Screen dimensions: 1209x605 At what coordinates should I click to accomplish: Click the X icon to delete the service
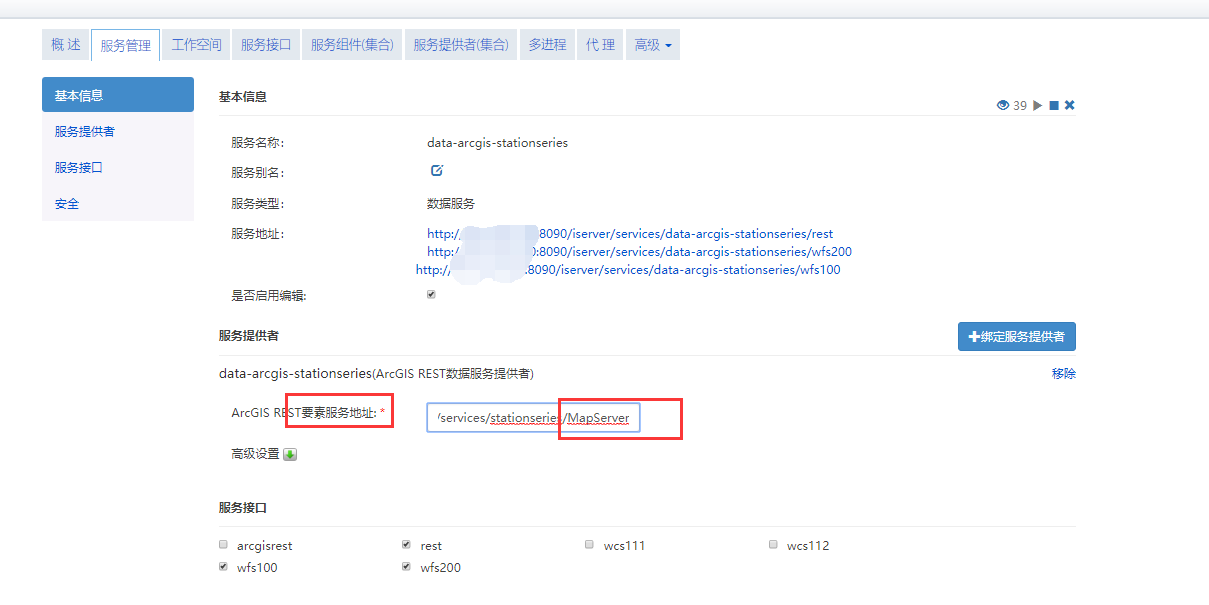click(x=1070, y=105)
